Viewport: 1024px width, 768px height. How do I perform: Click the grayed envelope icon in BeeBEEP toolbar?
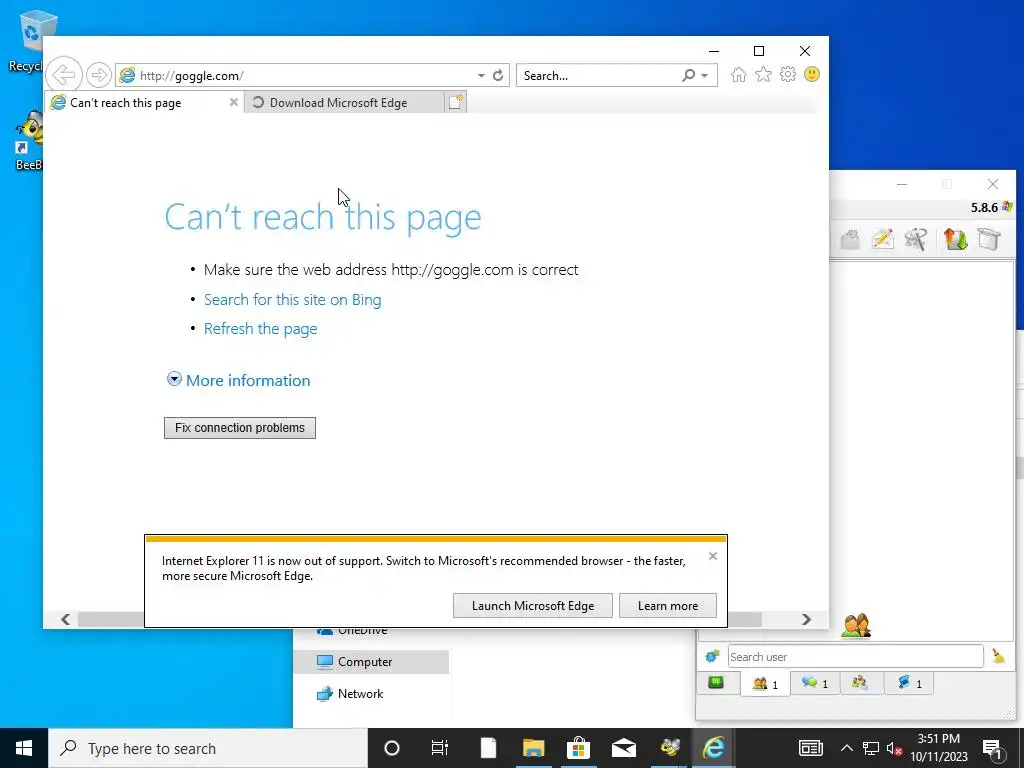[850, 239]
